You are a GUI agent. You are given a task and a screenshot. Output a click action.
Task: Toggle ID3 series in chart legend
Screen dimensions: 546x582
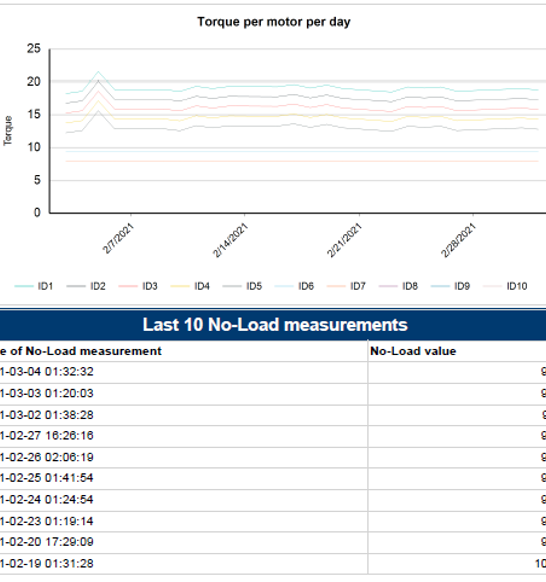[x=138, y=286]
